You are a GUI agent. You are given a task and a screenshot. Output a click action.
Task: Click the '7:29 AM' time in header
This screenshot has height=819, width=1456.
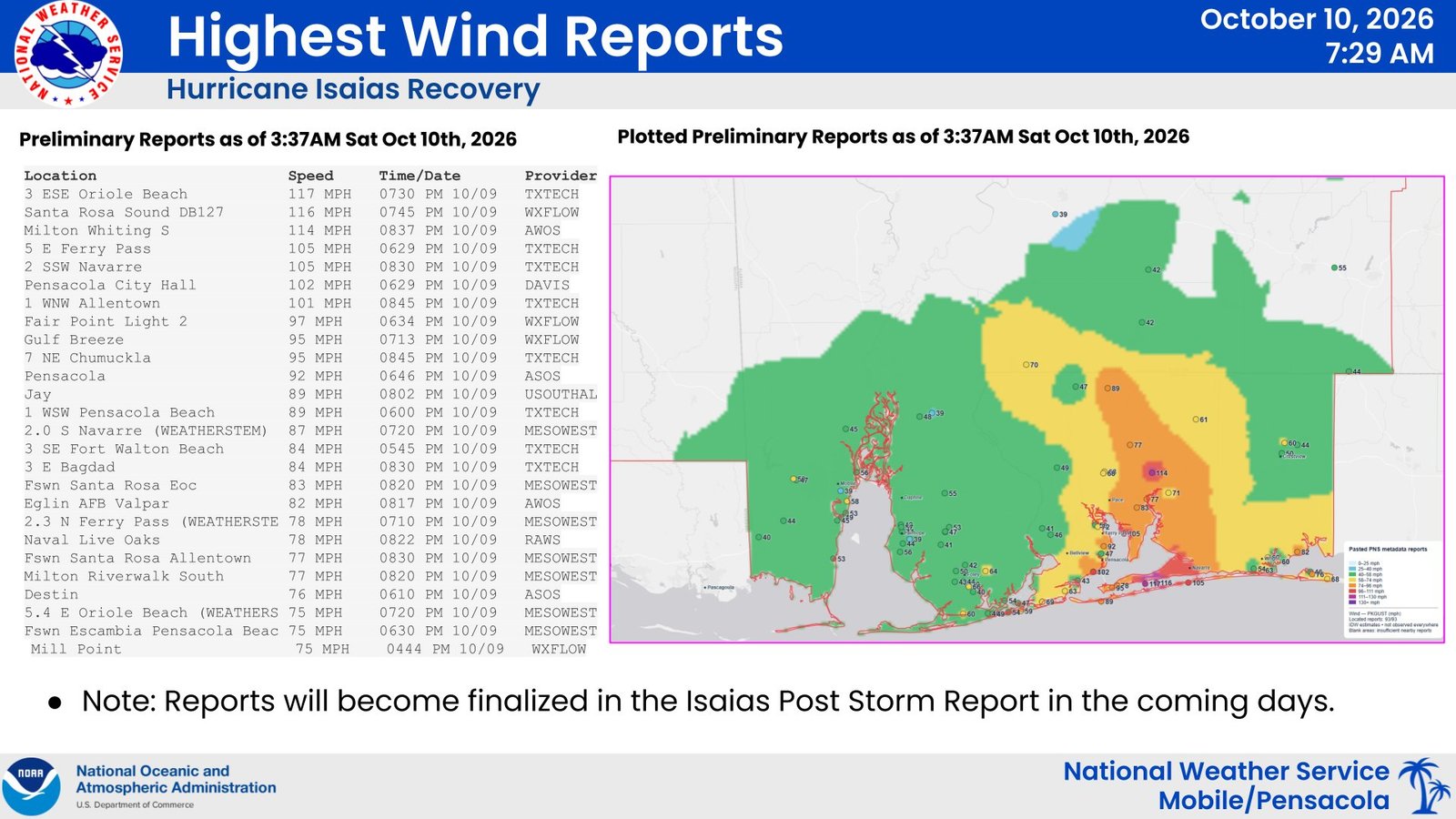pos(1380,54)
